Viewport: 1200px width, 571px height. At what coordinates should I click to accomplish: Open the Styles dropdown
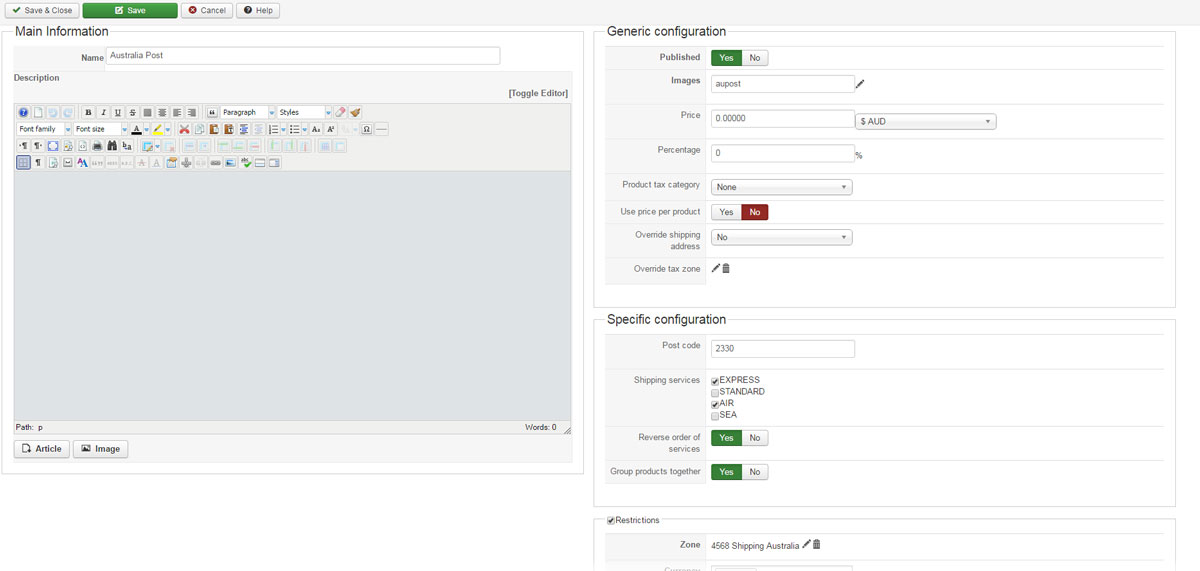click(x=304, y=112)
